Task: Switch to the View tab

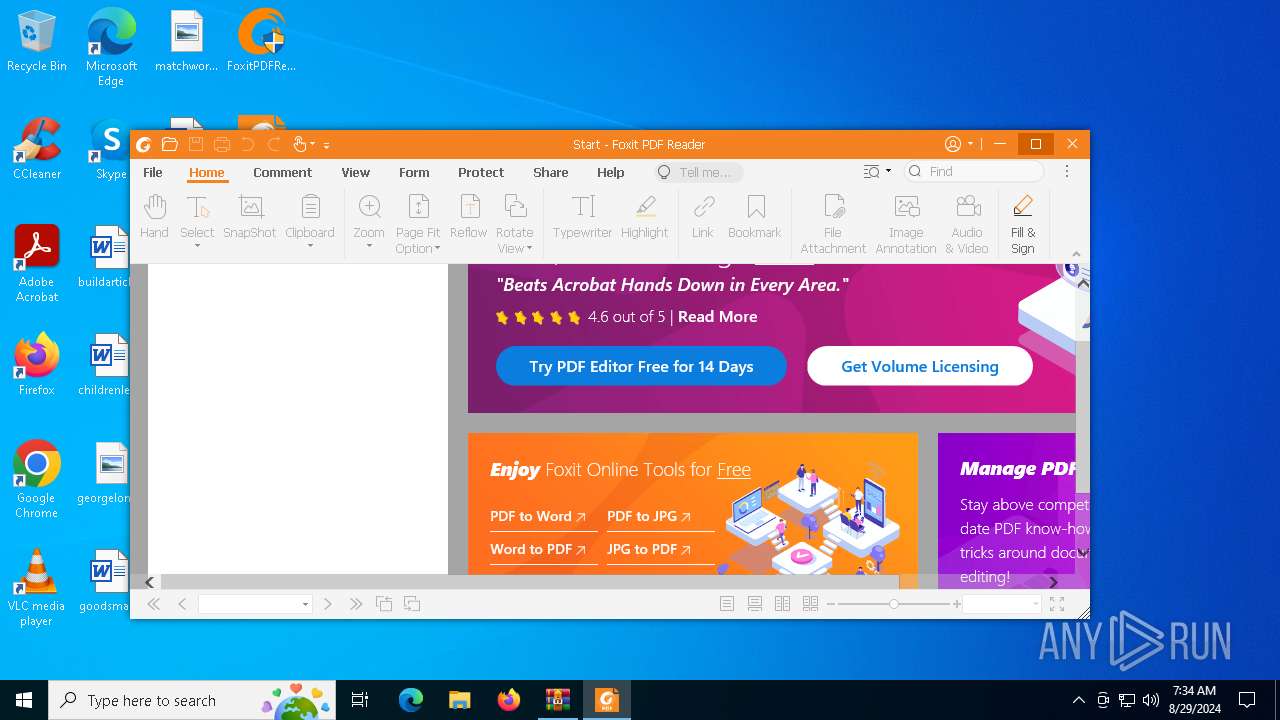Action: tap(355, 172)
